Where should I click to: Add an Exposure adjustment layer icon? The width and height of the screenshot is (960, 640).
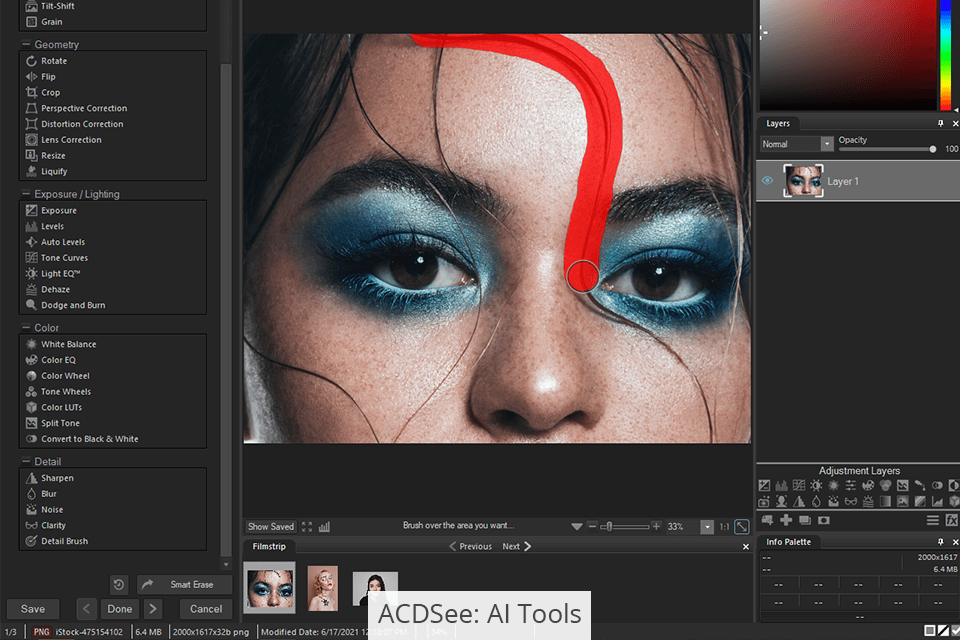tap(764, 486)
